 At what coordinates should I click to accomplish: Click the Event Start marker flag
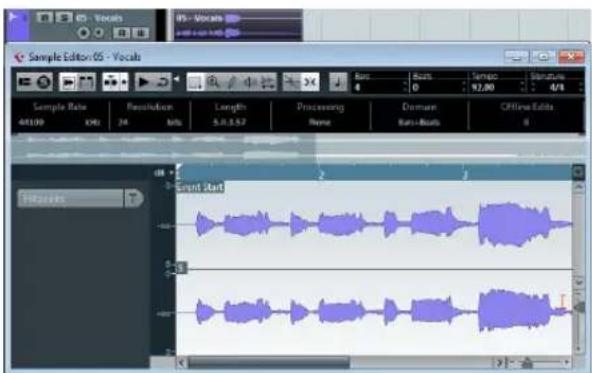pyautogui.click(x=200, y=187)
